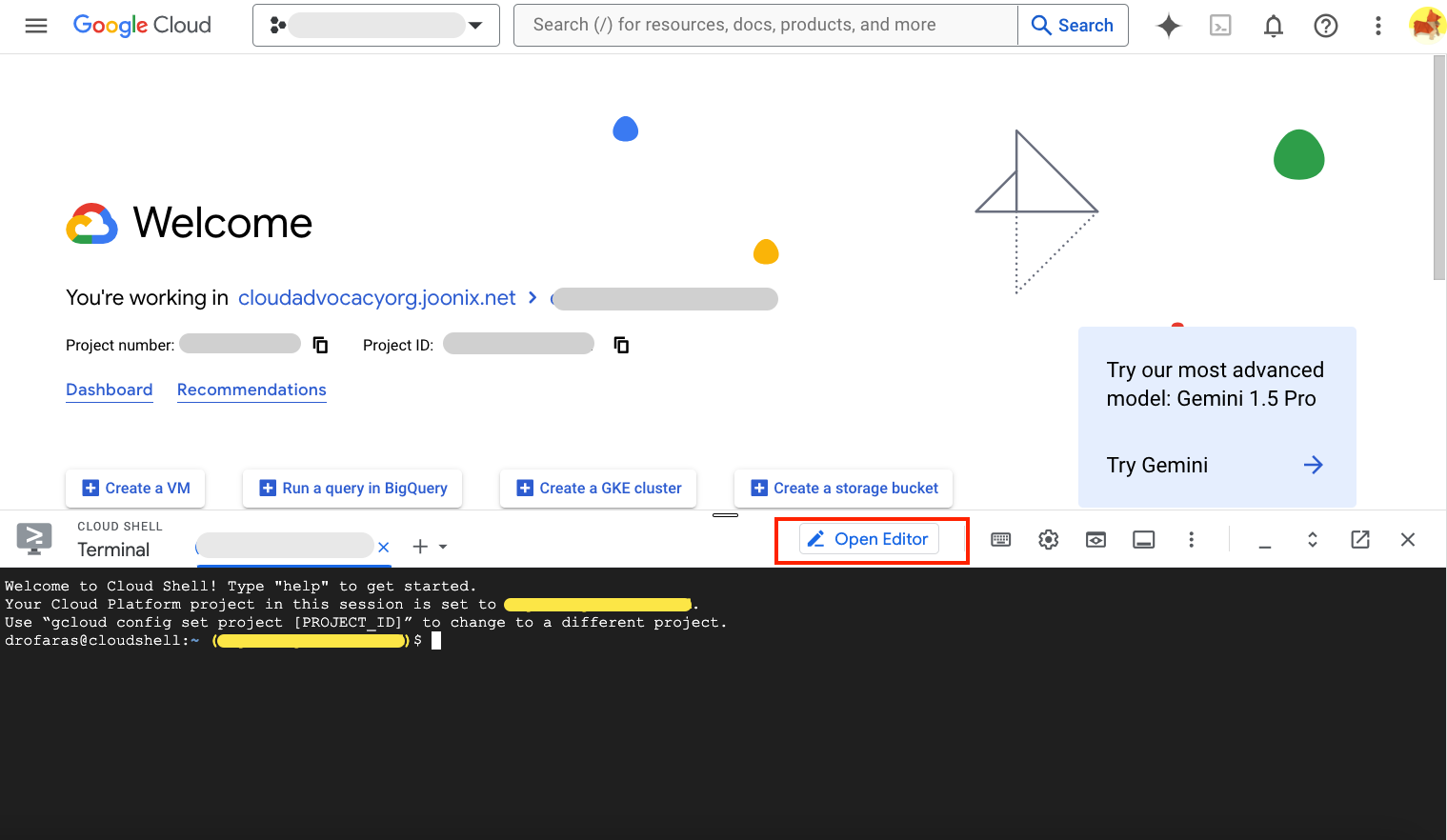
Task: Open notifications bell icon
Action: [1273, 26]
